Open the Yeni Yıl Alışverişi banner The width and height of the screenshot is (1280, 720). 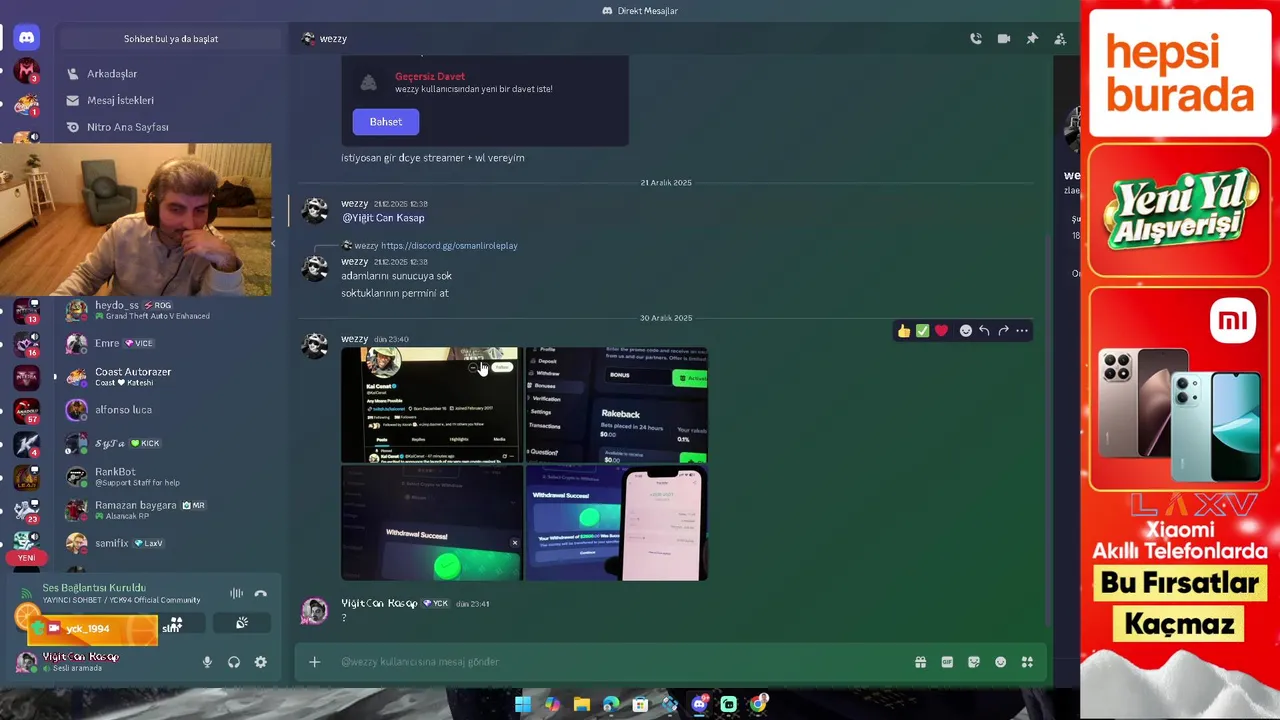1180,211
